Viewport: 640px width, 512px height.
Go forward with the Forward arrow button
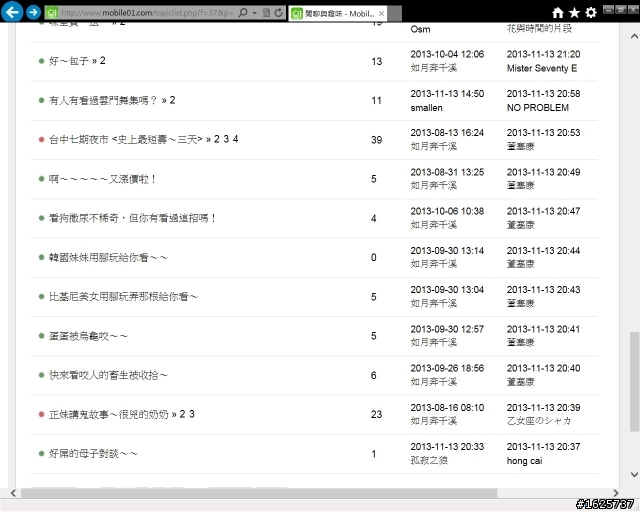(33, 12)
